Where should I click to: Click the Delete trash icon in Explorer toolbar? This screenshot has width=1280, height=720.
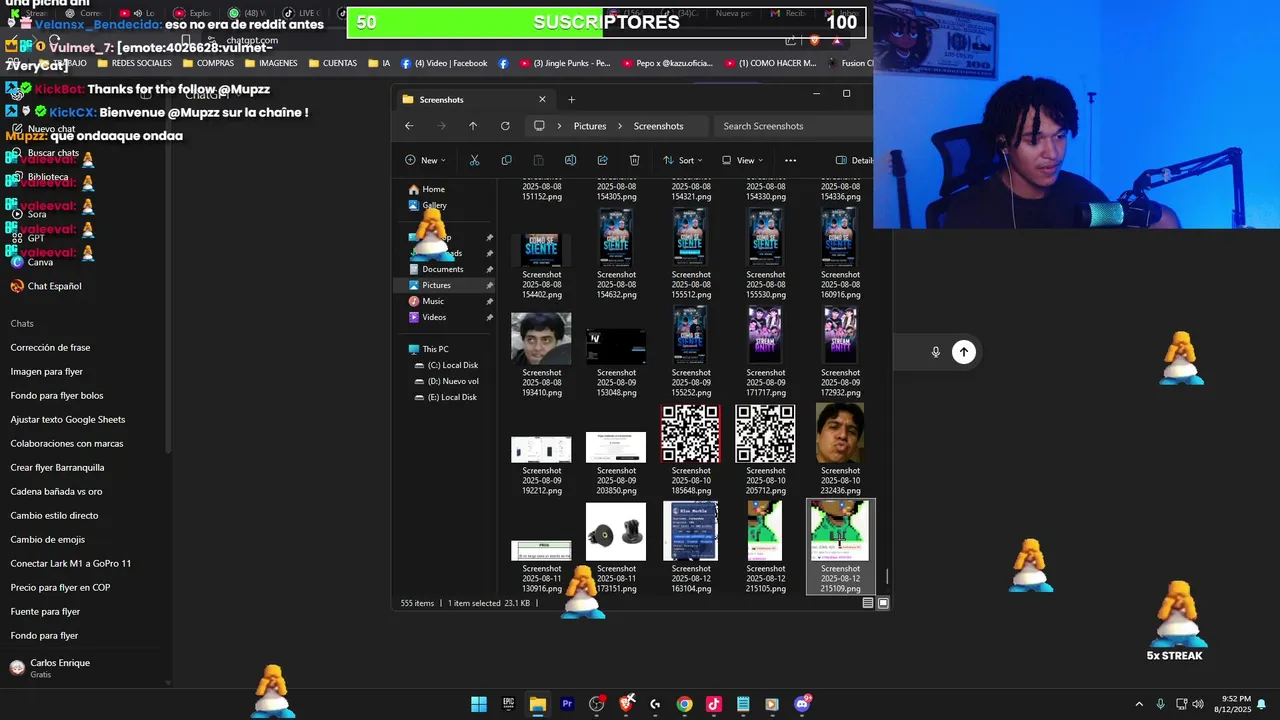pos(634,160)
